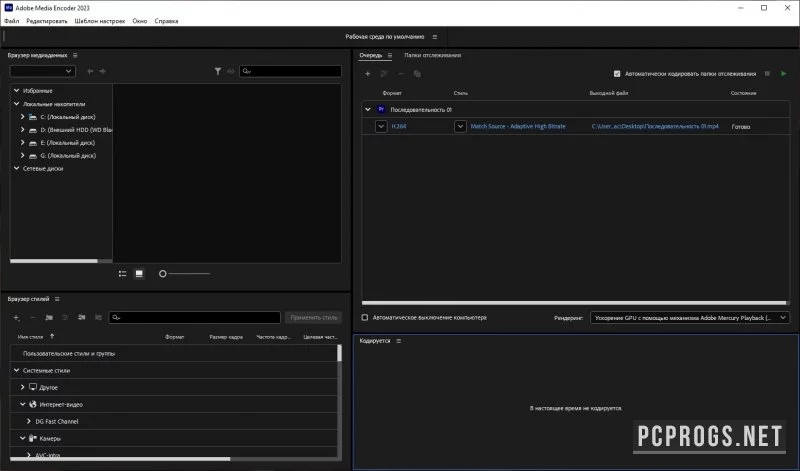Collapse Системные стили group
Viewport: 800px width, 471px height.
[16, 370]
